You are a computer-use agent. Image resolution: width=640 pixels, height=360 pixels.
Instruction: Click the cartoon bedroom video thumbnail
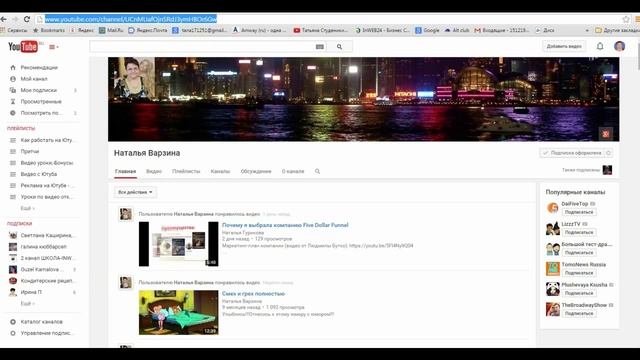[178, 312]
